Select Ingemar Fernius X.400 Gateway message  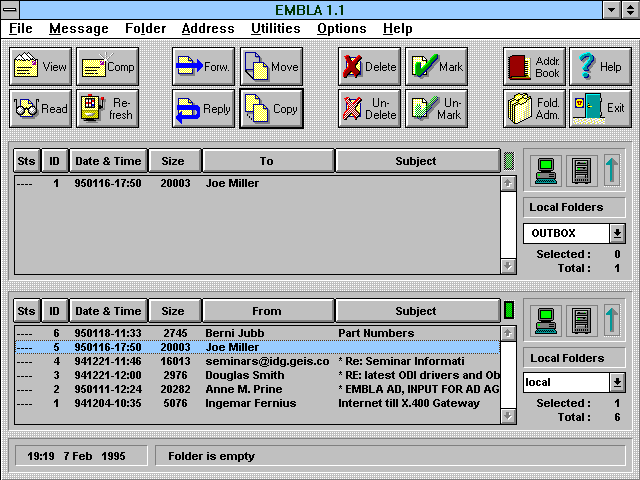coord(257,403)
